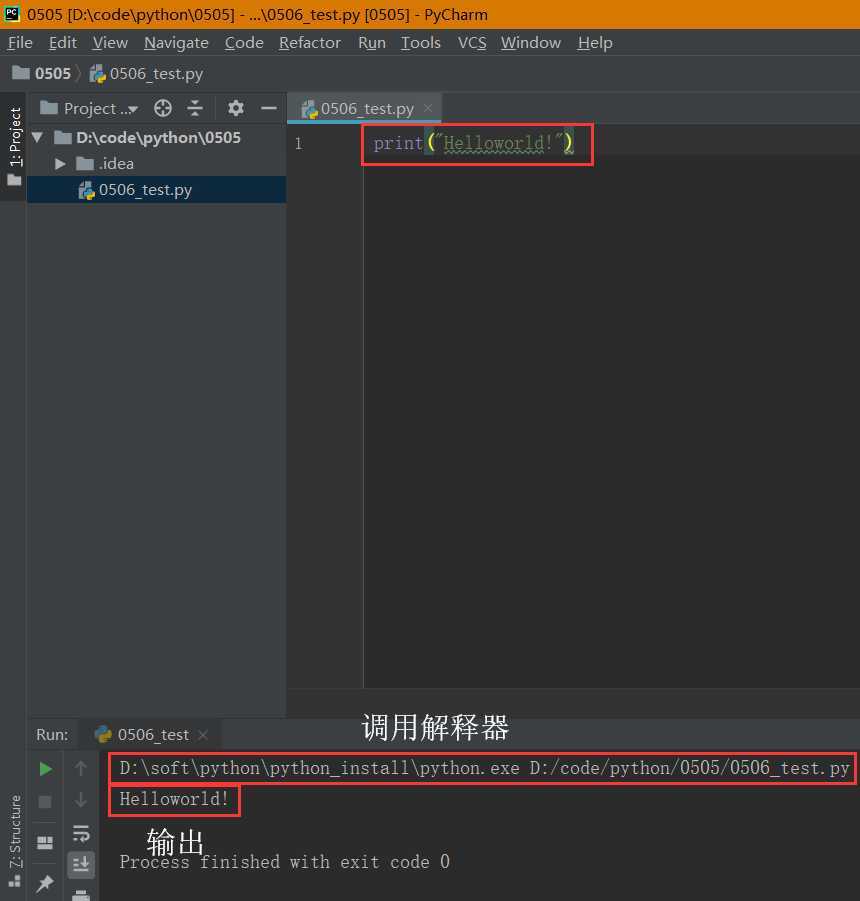
Task: Open the View menu
Action: click(x=110, y=43)
